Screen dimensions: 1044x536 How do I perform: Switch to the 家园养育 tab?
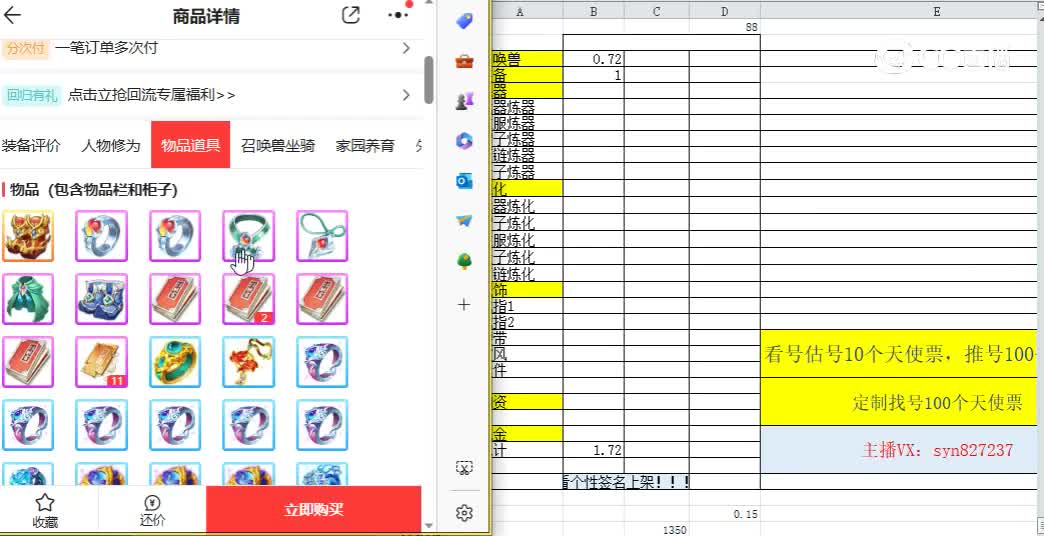point(365,146)
